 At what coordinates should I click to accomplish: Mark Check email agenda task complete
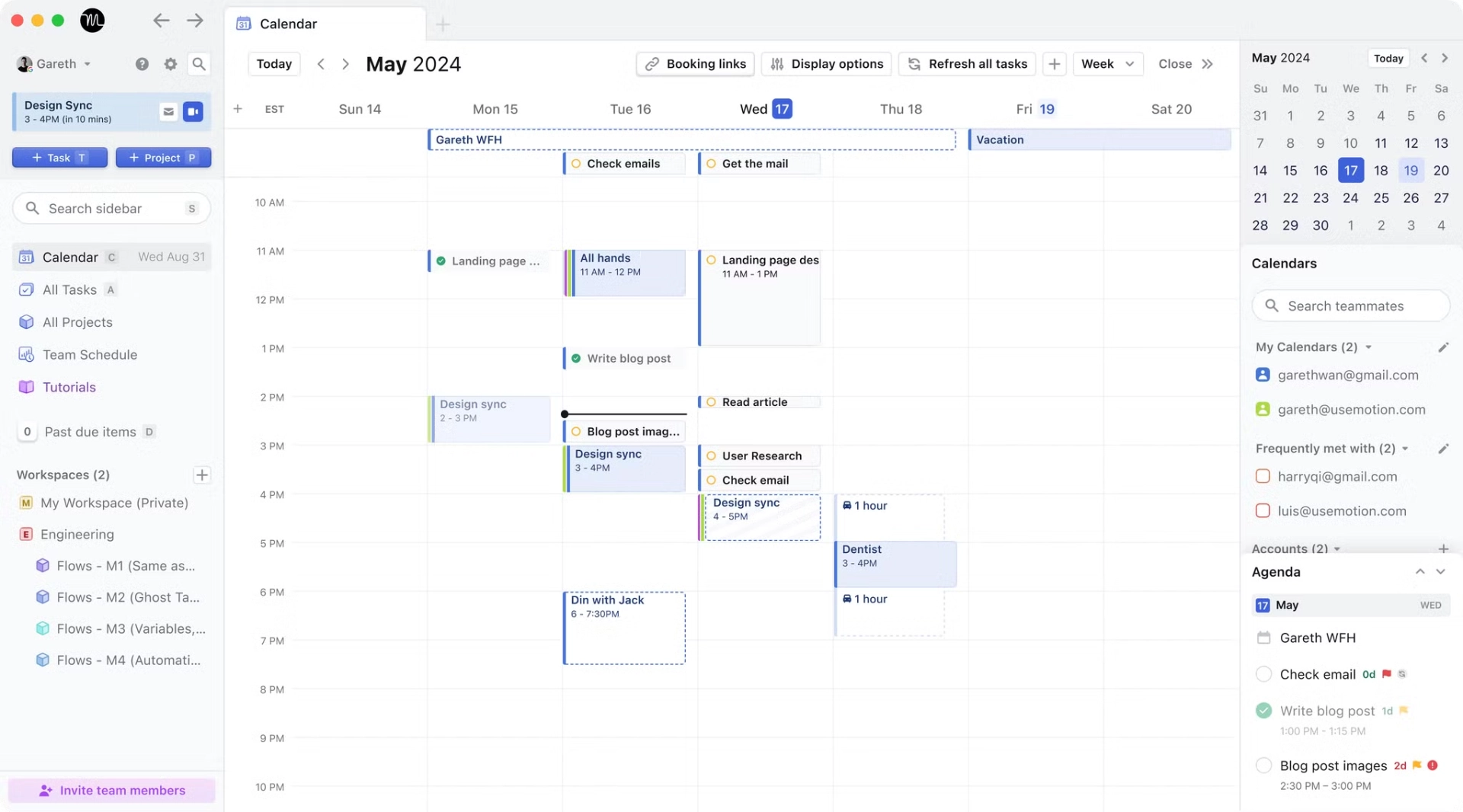(x=1263, y=674)
